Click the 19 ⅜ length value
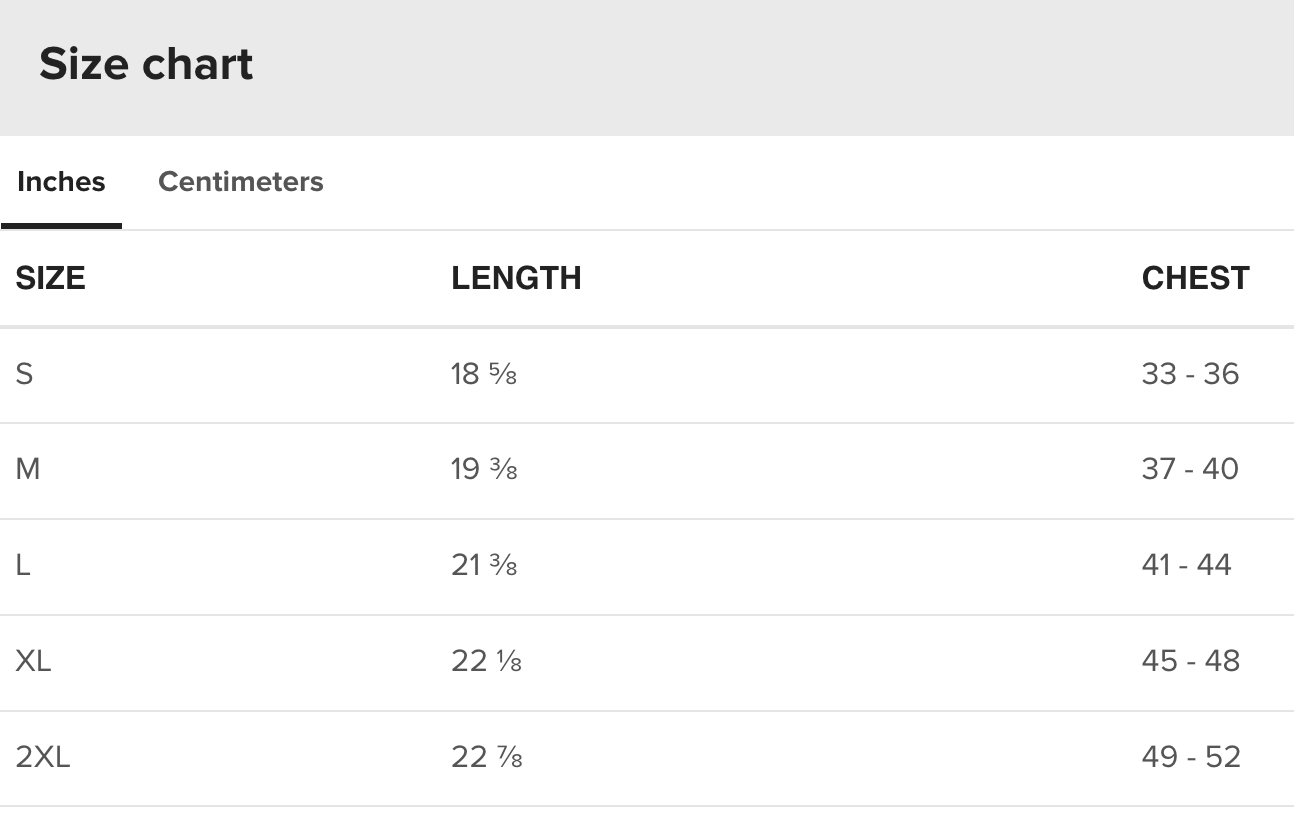 (x=483, y=469)
